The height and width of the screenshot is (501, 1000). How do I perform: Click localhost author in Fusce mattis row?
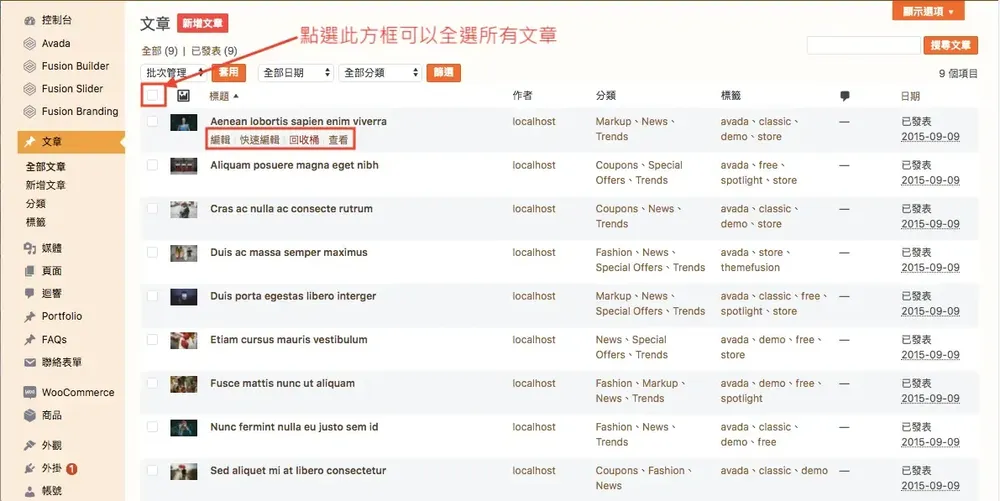[x=534, y=383]
